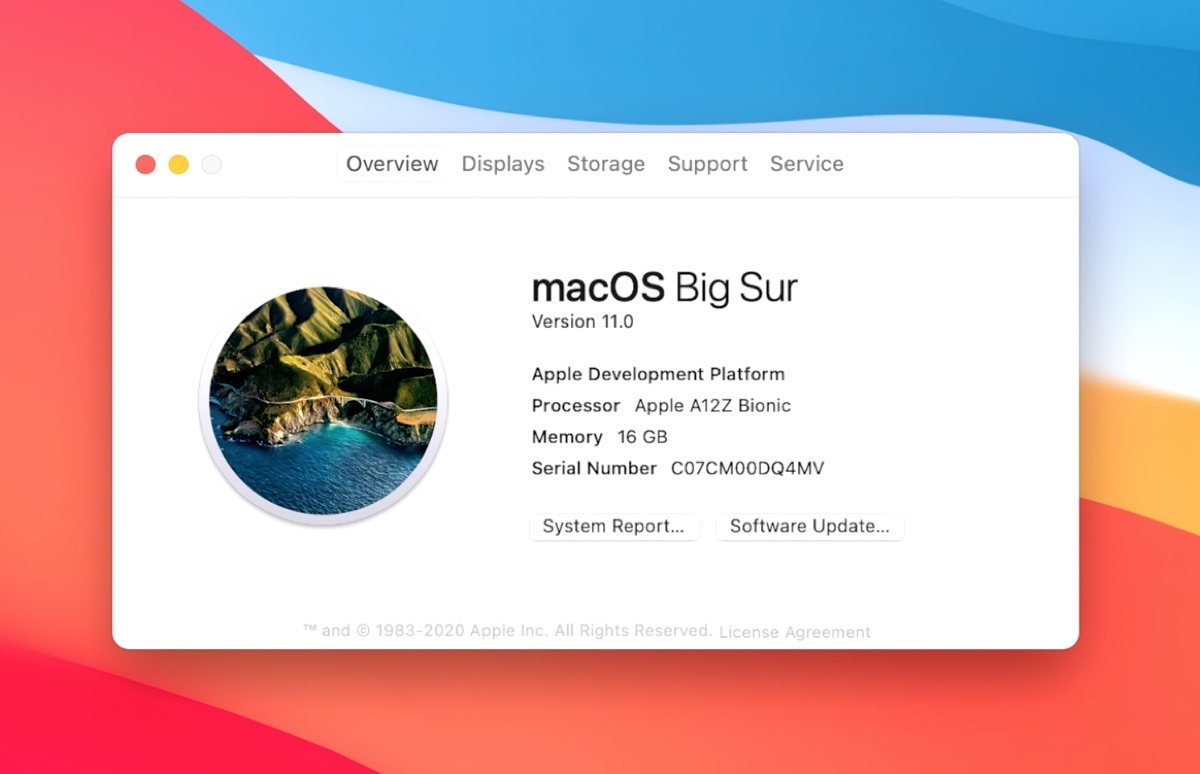Minimize the window with the yellow button

click(179, 165)
